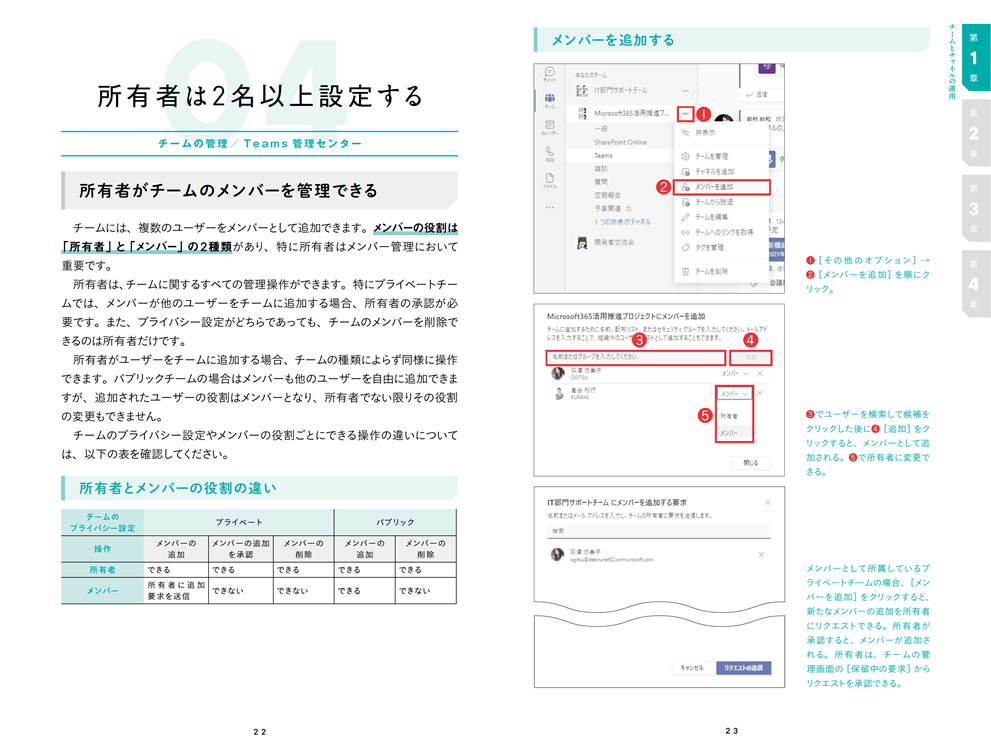
Task: Open more options for Microsoft365活用推進 team
Action: pos(685,114)
